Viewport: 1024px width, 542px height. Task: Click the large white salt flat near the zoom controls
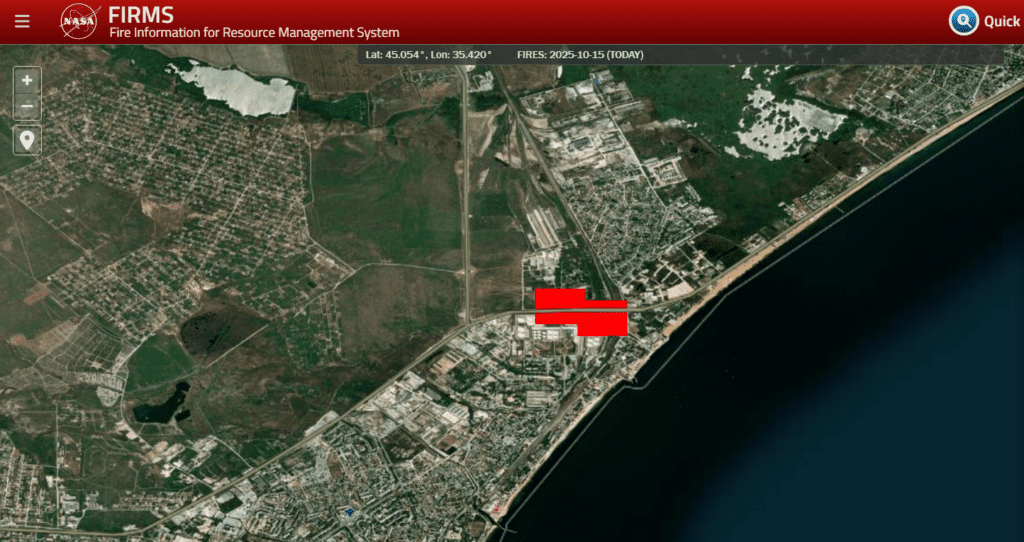(238, 89)
